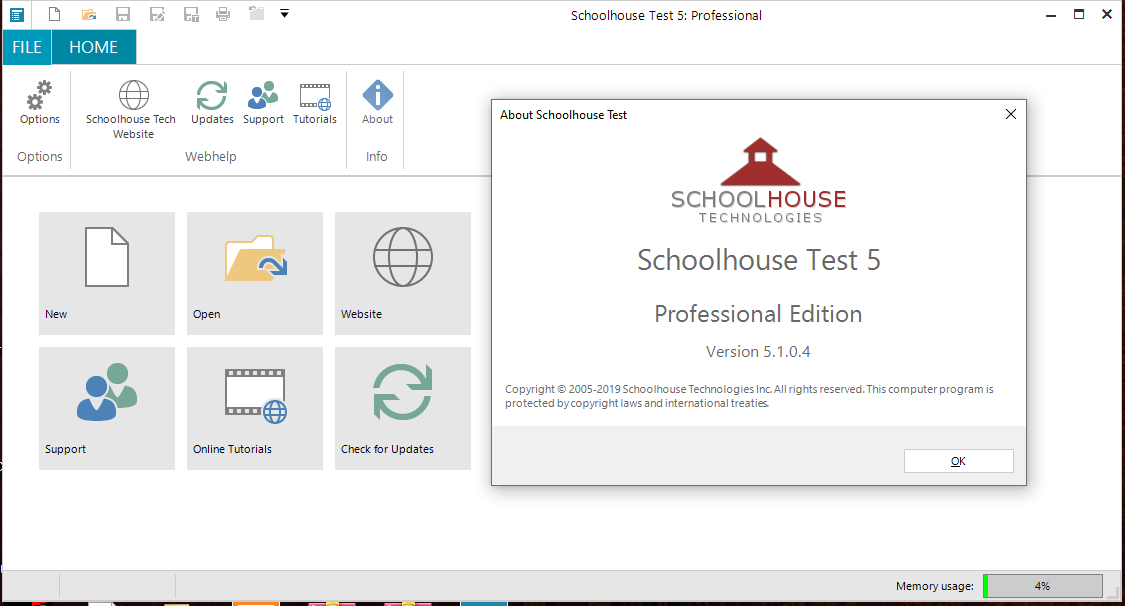This screenshot has width=1125, height=606.
Task: Launch the Check for Updates tile
Action: (403, 409)
